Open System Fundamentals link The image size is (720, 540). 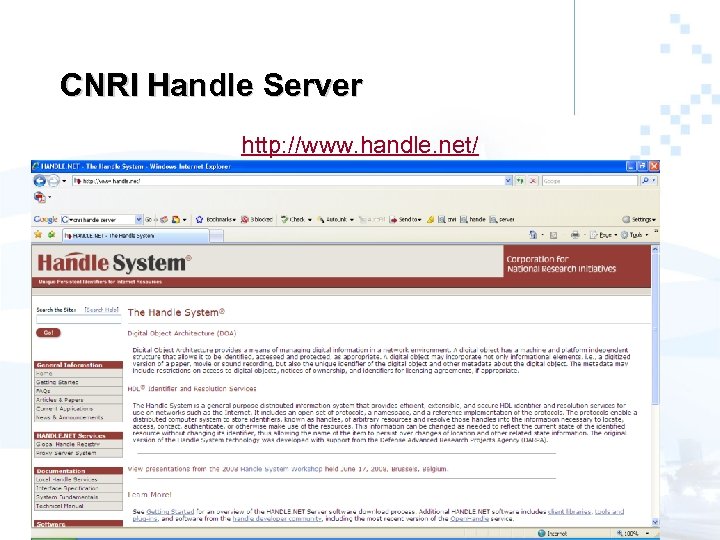67,497
